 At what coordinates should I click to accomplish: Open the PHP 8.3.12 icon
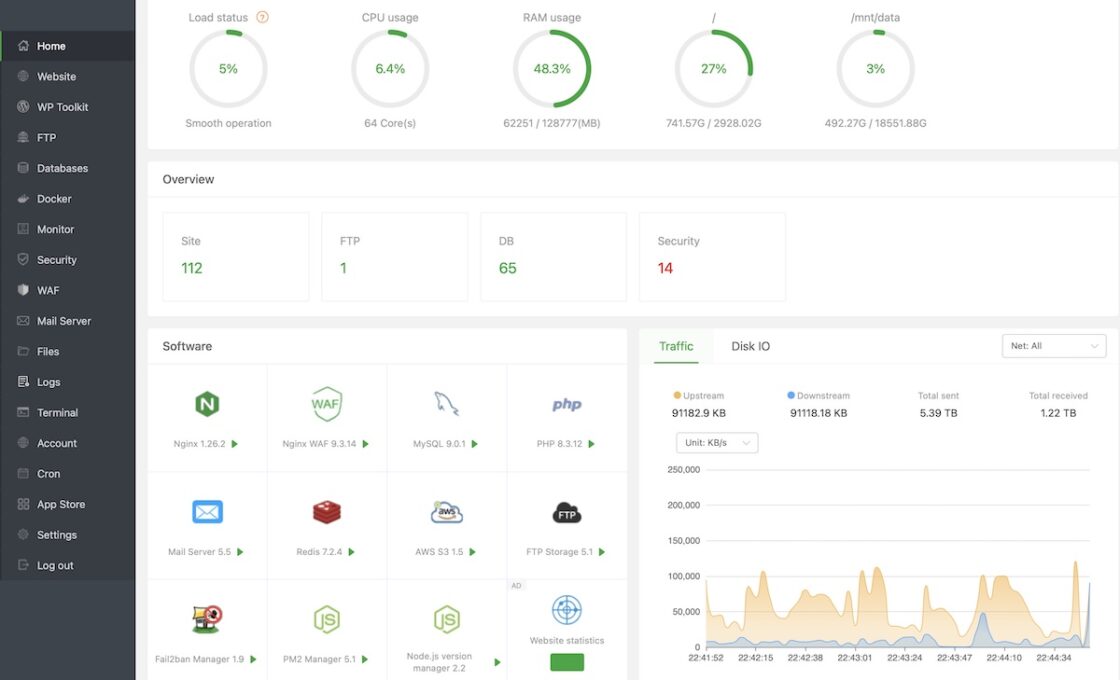tap(567, 405)
